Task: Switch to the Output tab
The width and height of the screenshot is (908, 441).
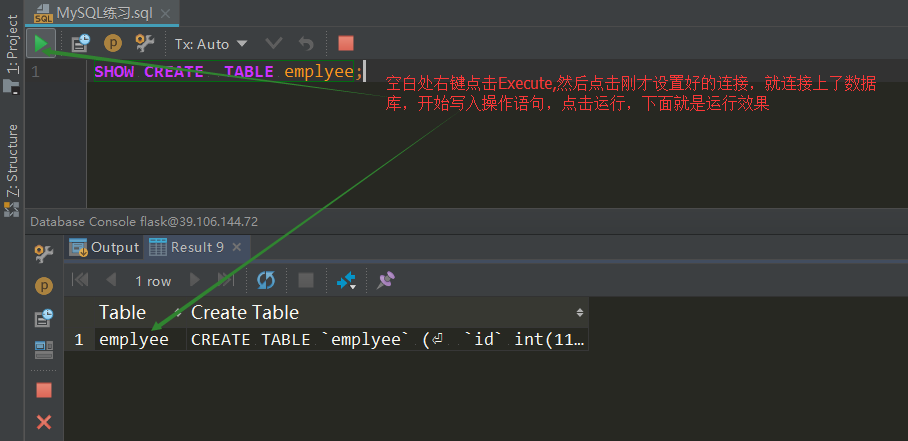Action: coord(104,248)
